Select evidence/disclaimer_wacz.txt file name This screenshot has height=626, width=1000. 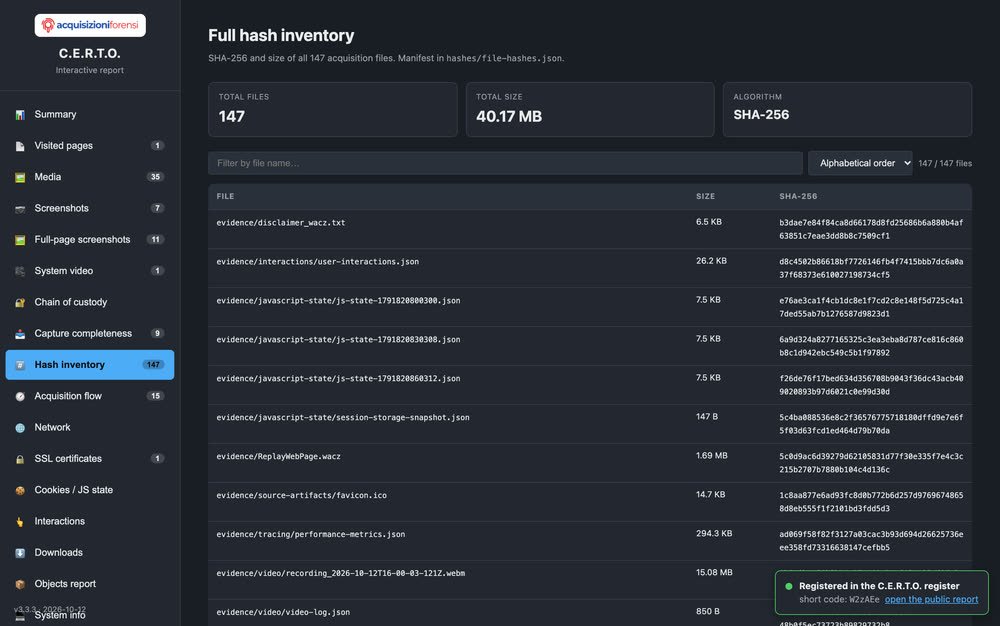281,222
